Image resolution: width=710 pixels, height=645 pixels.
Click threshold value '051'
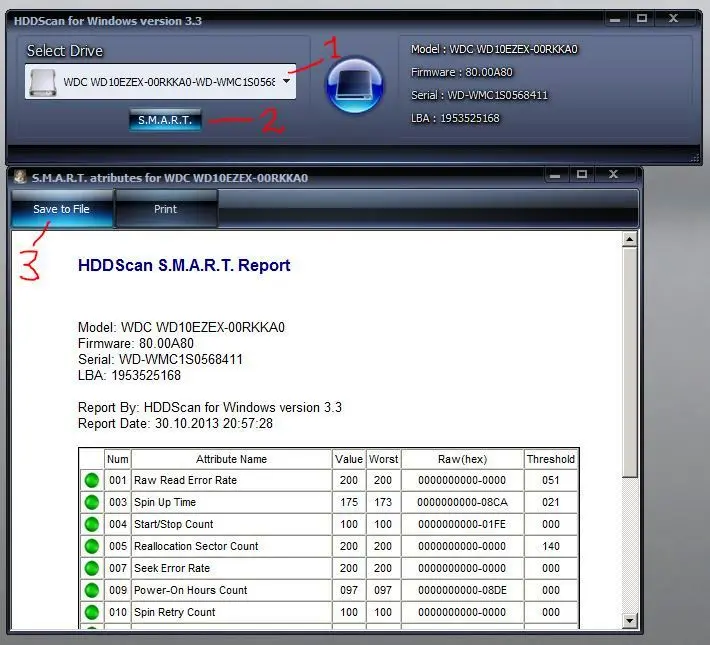551,480
